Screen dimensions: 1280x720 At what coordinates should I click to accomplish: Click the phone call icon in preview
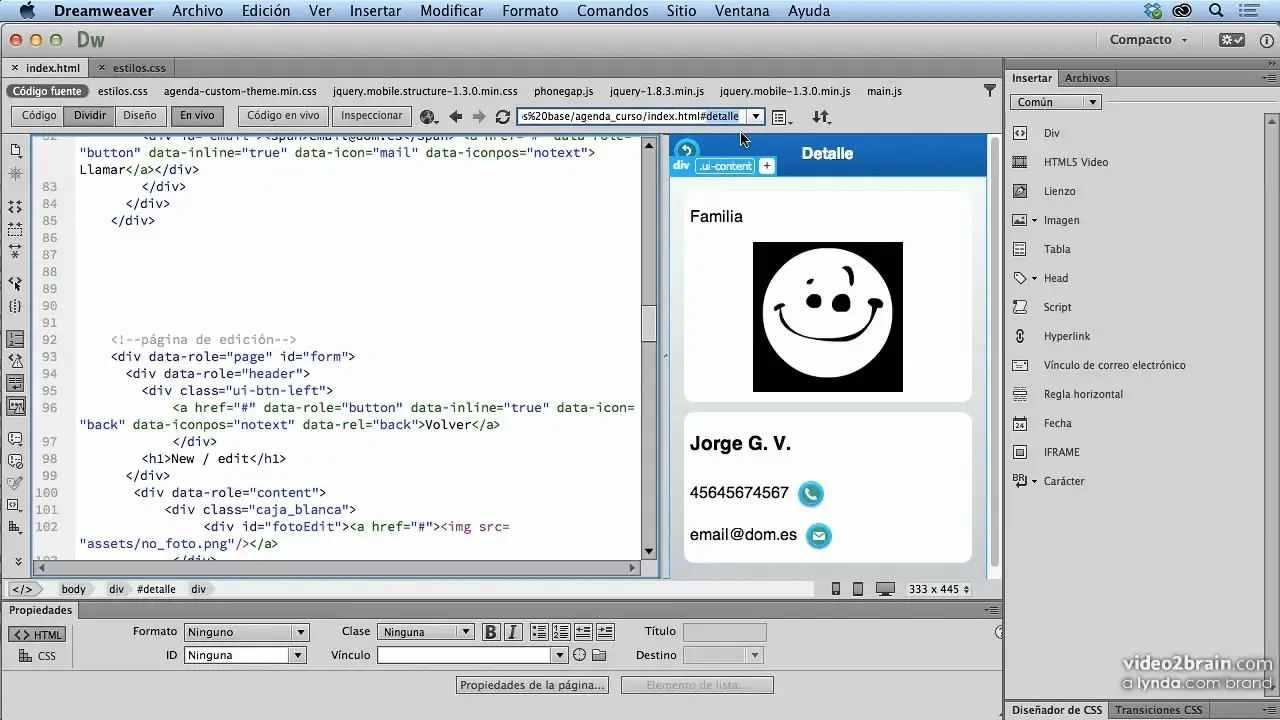tap(810, 493)
